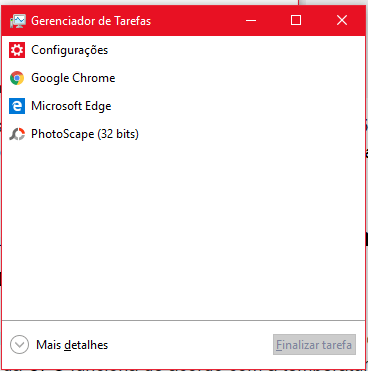The width and height of the screenshot is (368, 371).
Task: Select the PhotoScape app icon
Action: tap(17, 134)
